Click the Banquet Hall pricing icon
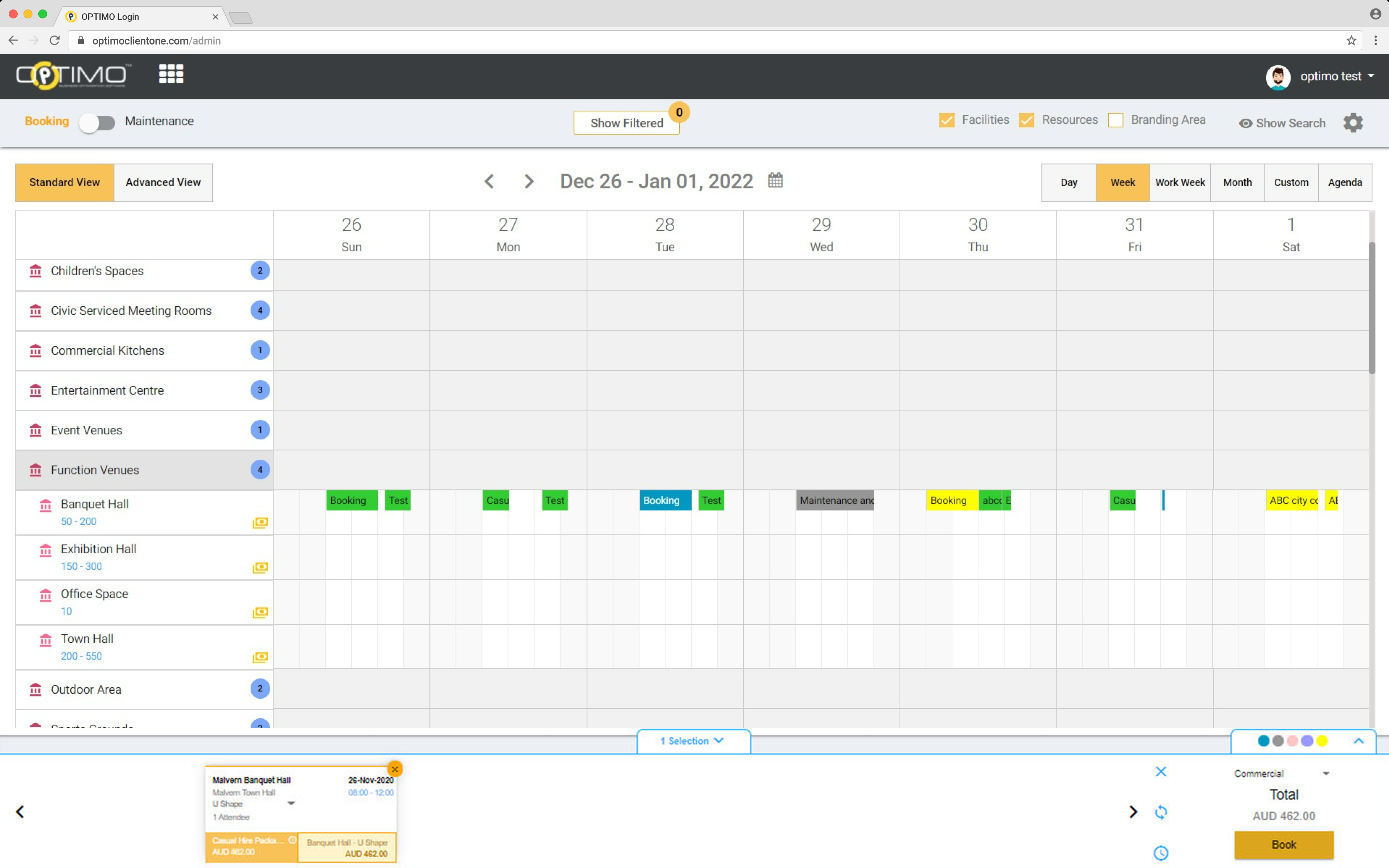 point(260,522)
